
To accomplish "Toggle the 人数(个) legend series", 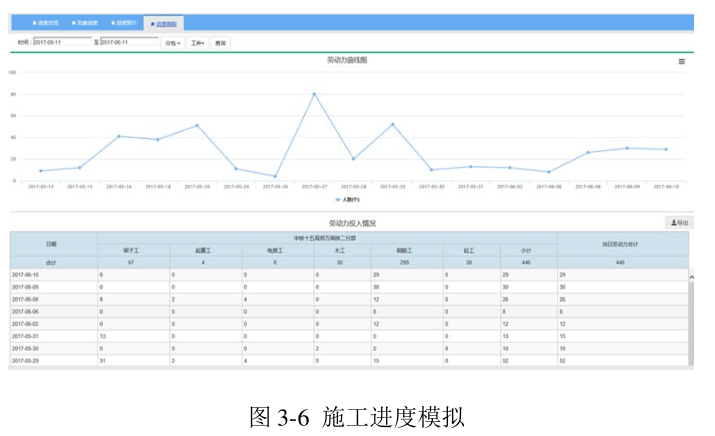I will coord(347,200).
